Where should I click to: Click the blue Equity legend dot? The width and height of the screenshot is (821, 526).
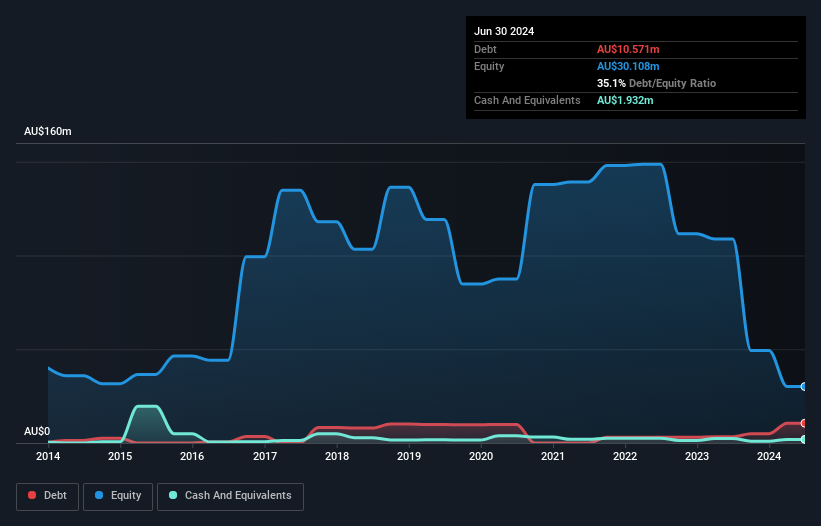tap(99, 495)
